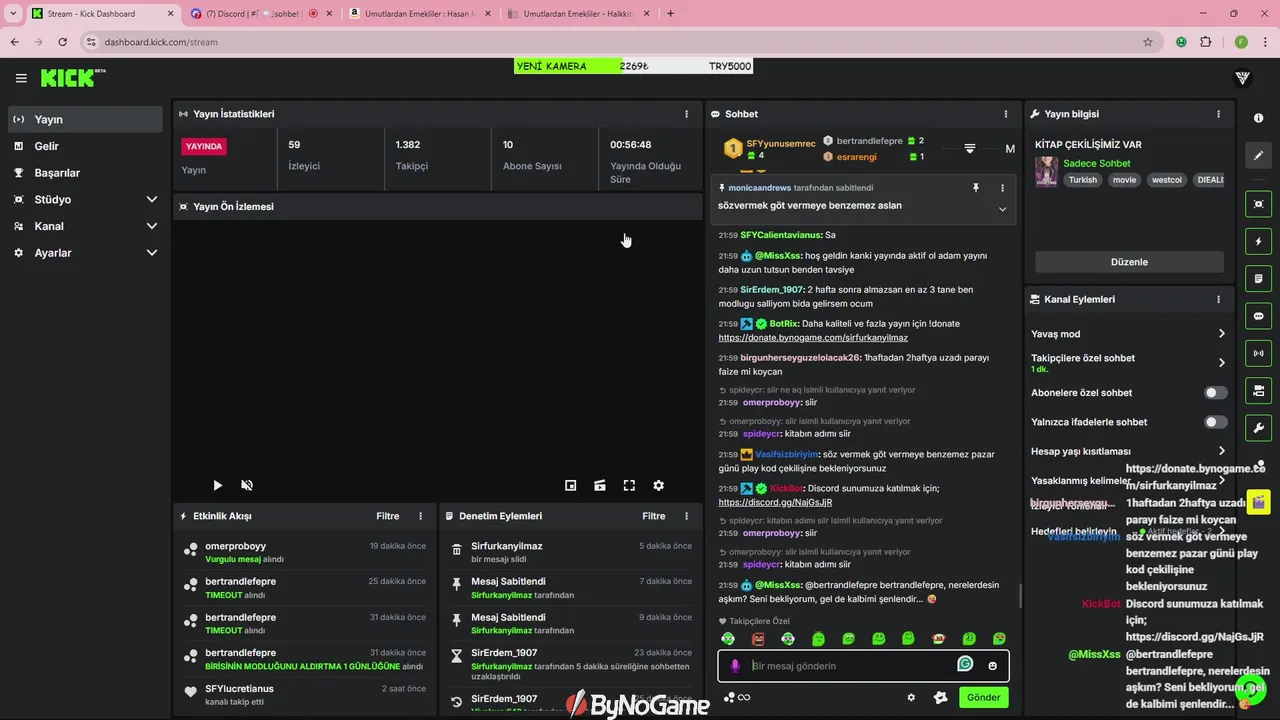Viewport: 1280px width, 720px height.
Task: Click the note icon in right sidebar
Action: [1258, 278]
